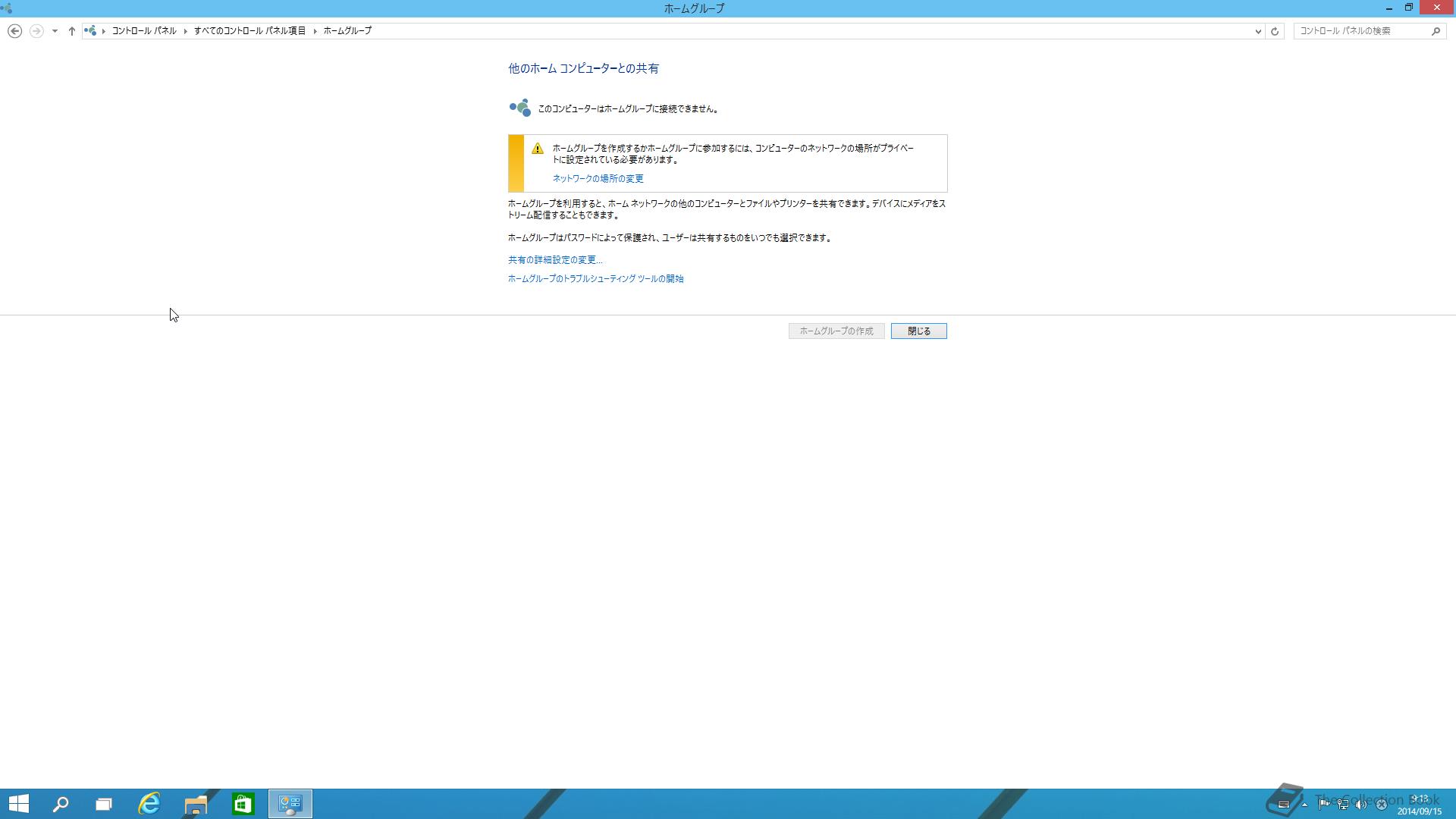Click the network tray icon
This screenshot has height=819, width=1456.
[1343, 805]
